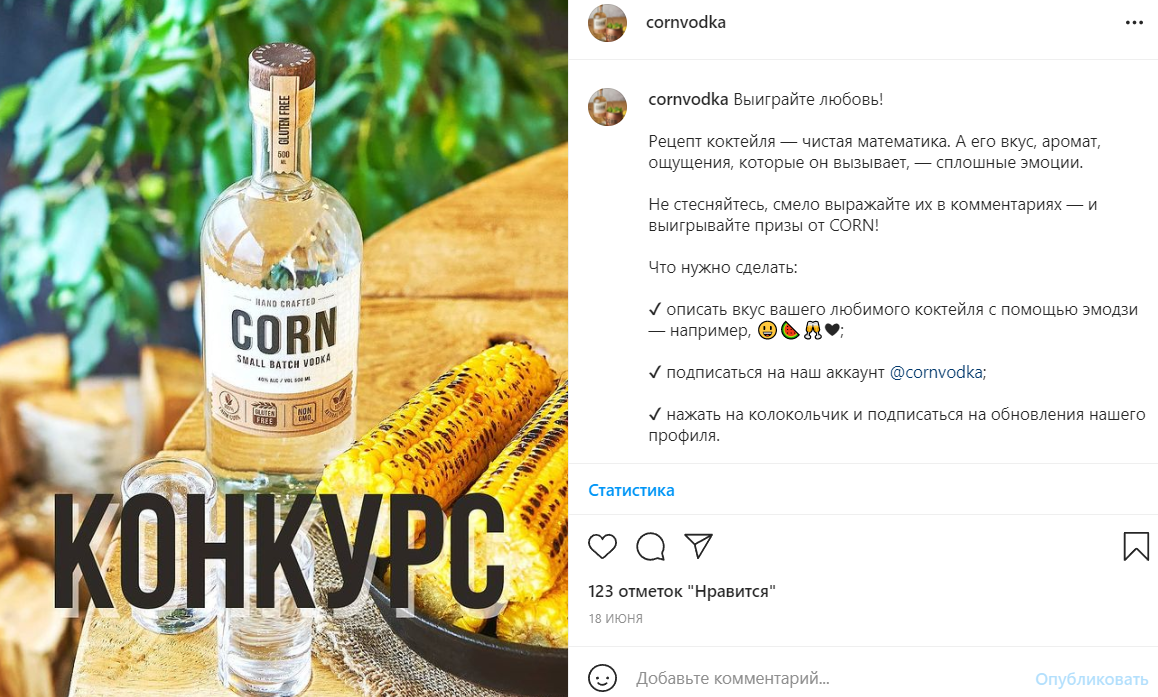Viewport: 1158px width, 697px height.
Task: Click the Добавьте комментарий input field
Action: (827, 678)
